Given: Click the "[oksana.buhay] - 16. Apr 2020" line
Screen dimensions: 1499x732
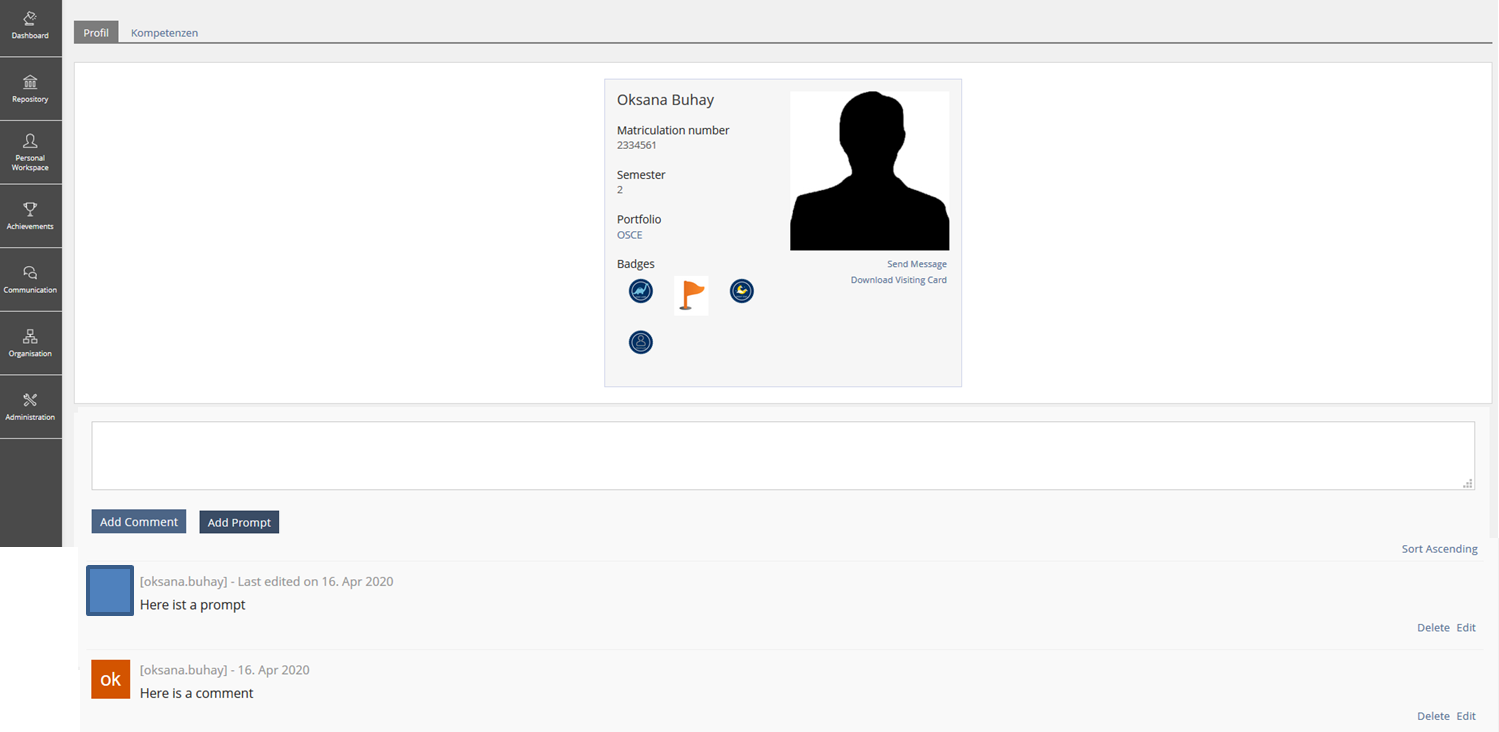Looking at the screenshot, I should tap(225, 670).
